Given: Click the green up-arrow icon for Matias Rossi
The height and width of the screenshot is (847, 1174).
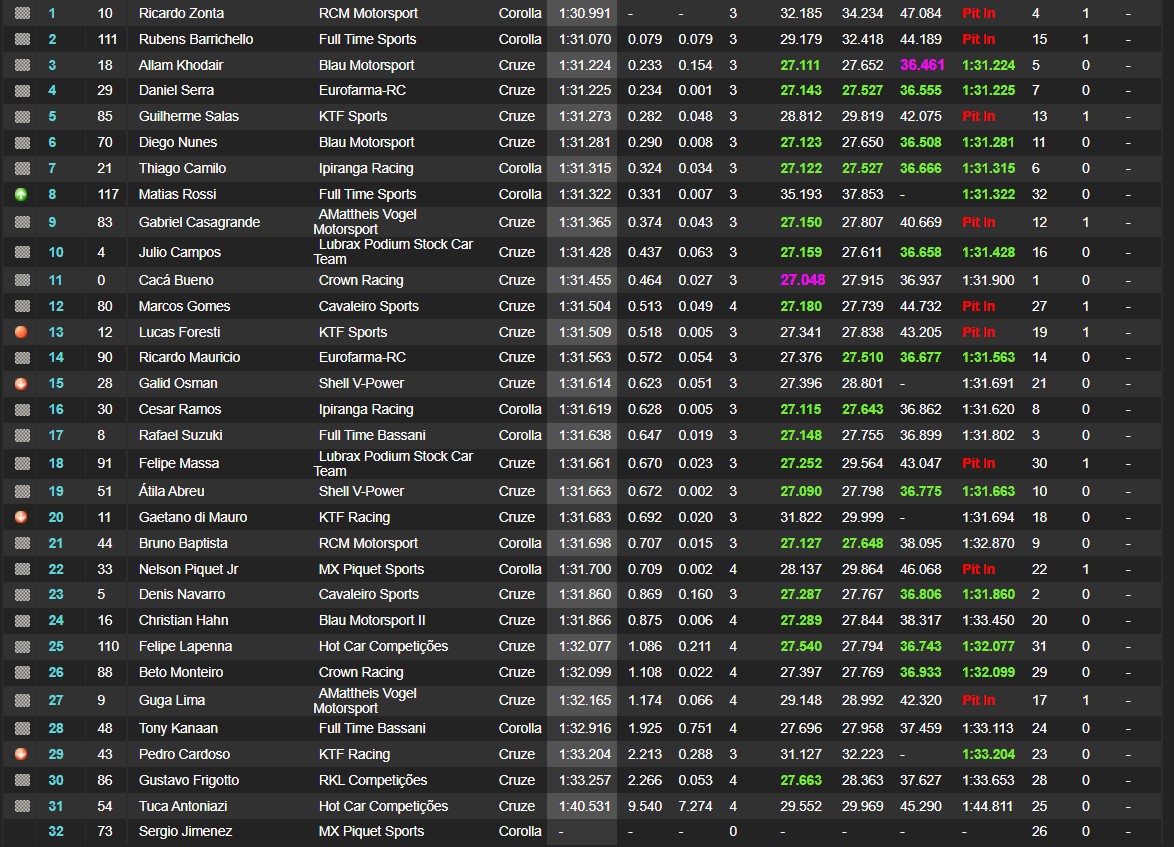Looking at the screenshot, I should (21, 195).
